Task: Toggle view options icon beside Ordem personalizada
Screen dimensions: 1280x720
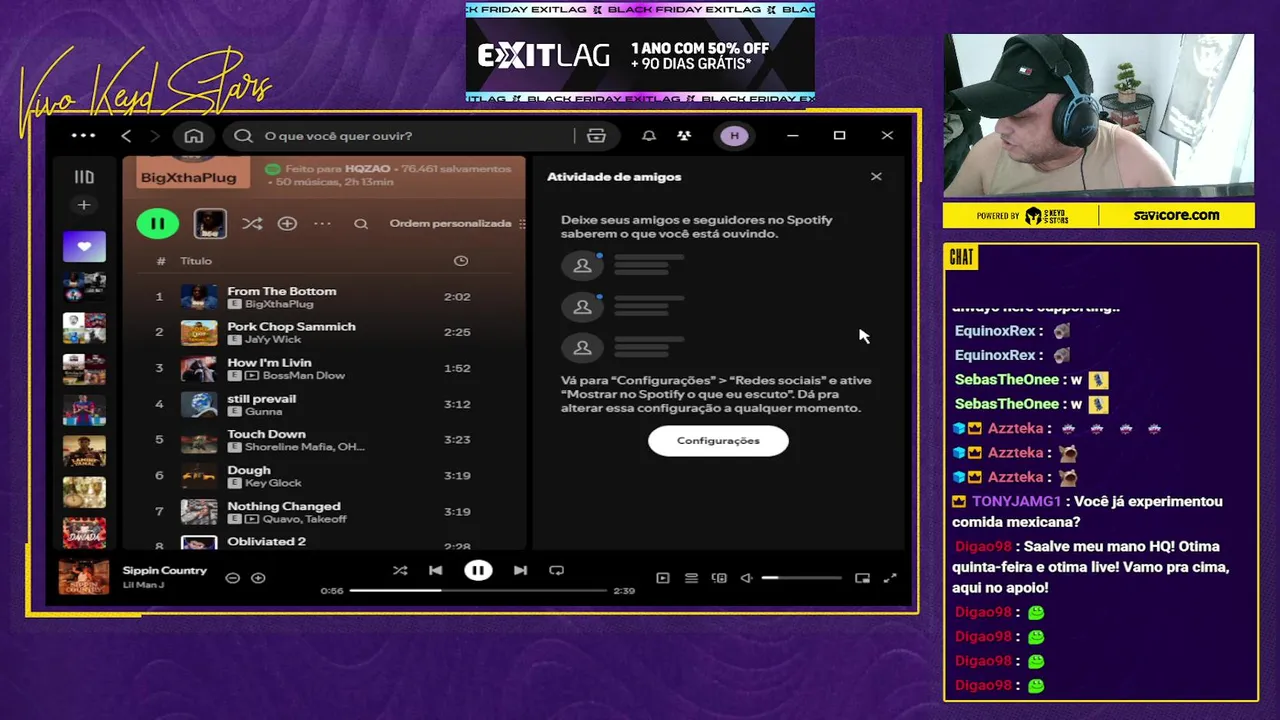Action: [x=521, y=224]
